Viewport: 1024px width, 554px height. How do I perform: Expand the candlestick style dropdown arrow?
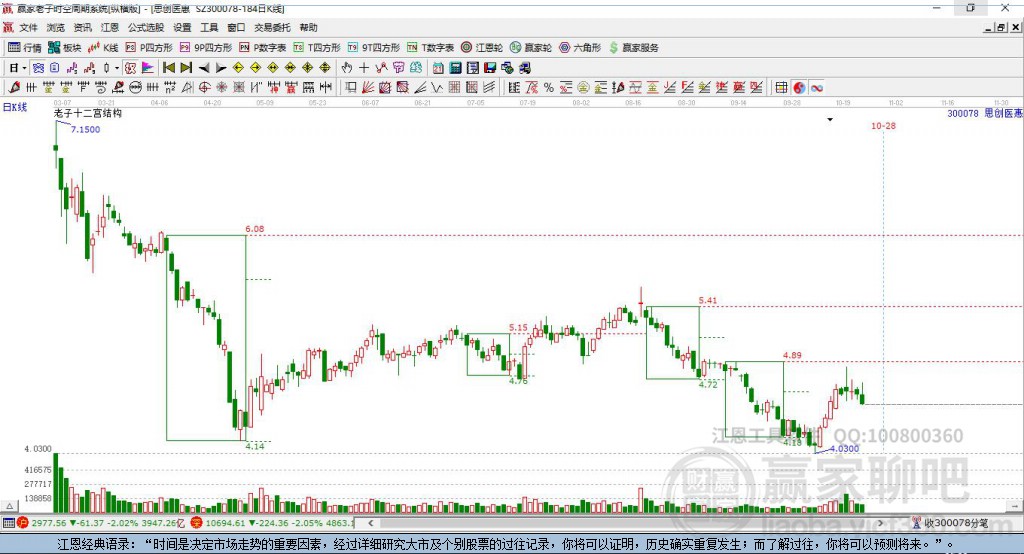(x=117, y=68)
